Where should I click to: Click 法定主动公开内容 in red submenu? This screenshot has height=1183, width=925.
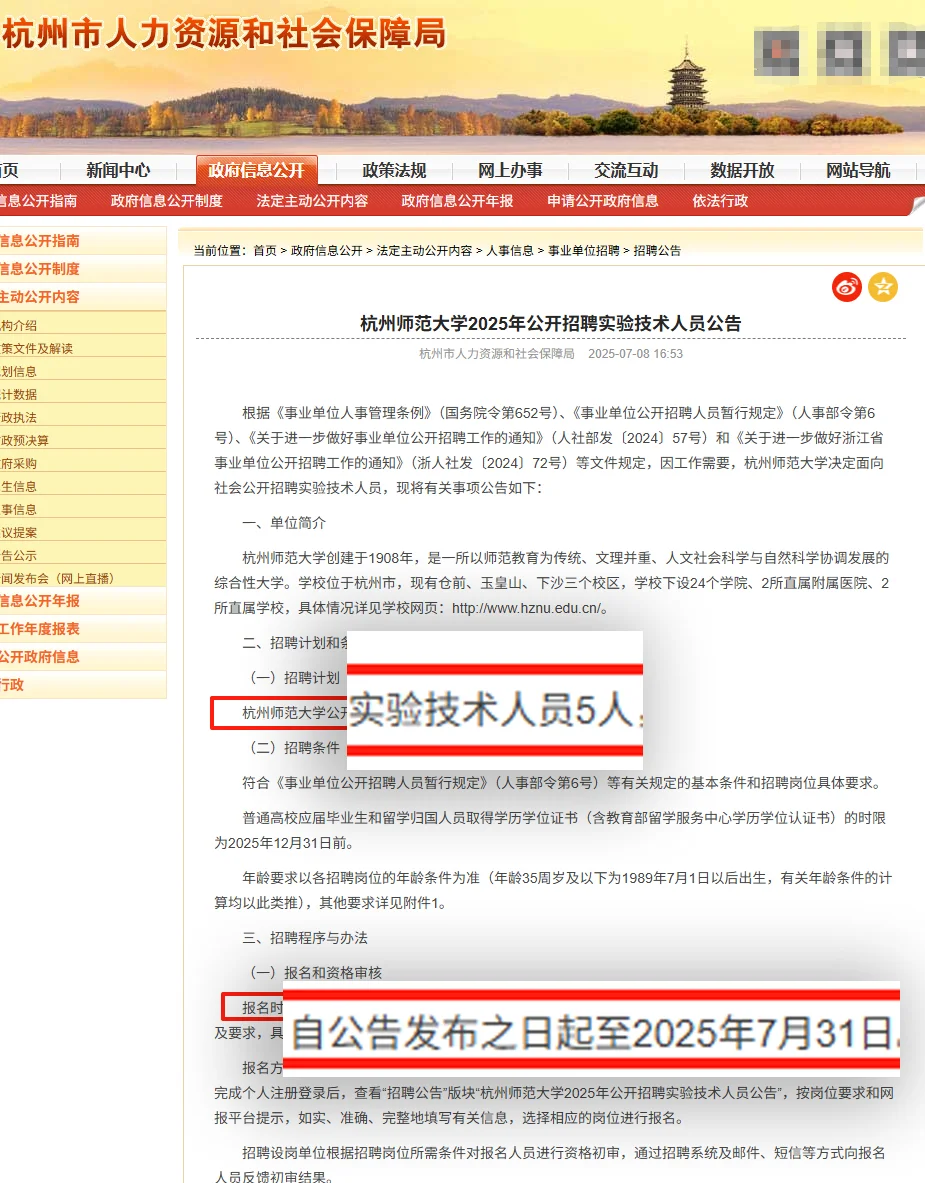pyautogui.click(x=312, y=201)
